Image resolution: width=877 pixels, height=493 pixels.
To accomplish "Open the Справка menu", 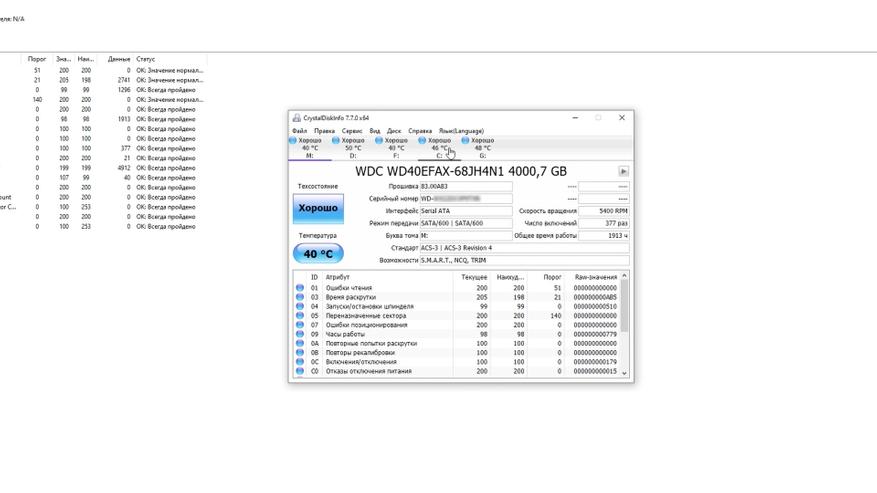I will click(420, 131).
